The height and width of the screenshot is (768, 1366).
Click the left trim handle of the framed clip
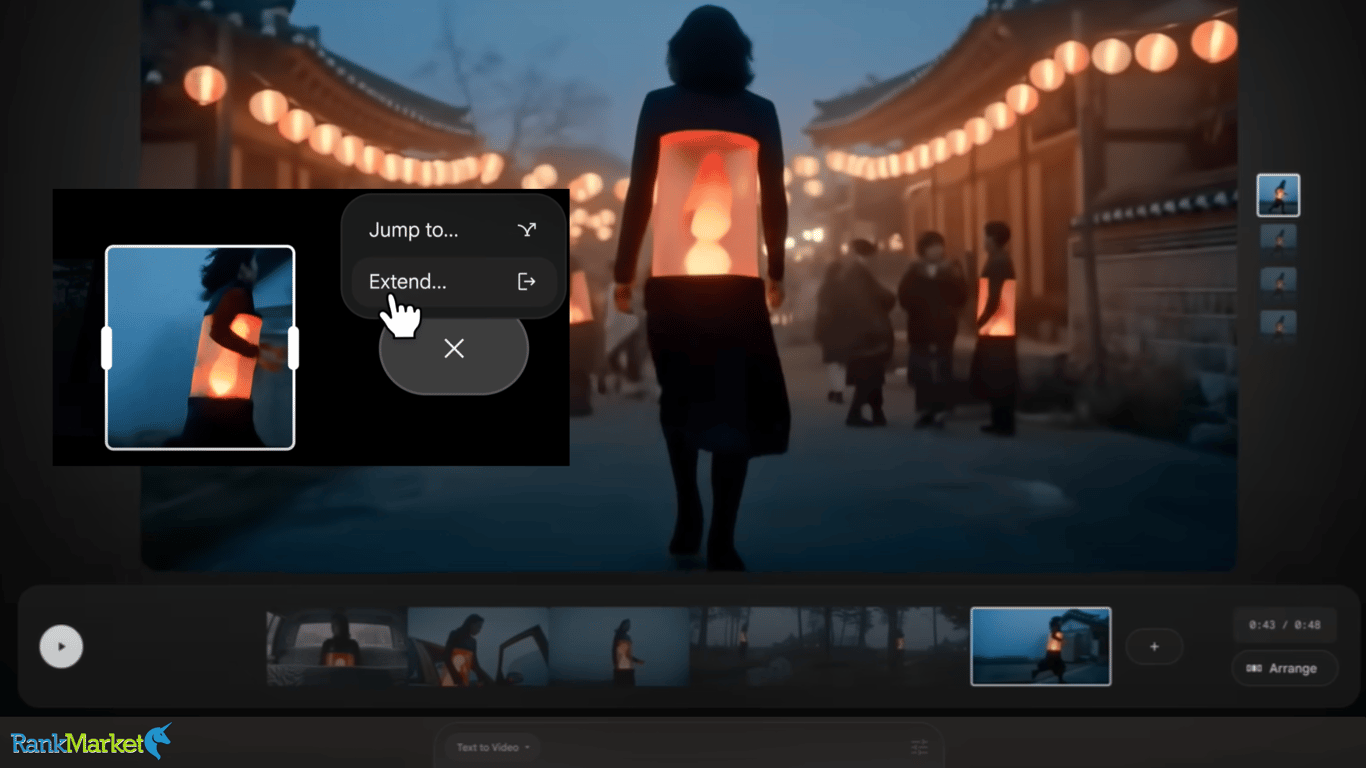pyautogui.click(x=106, y=348)
